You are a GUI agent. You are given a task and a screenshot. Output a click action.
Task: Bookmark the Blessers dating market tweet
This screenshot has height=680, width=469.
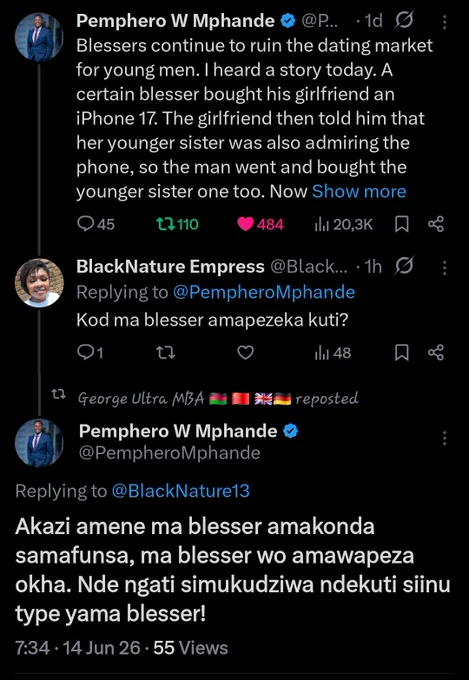402,224
